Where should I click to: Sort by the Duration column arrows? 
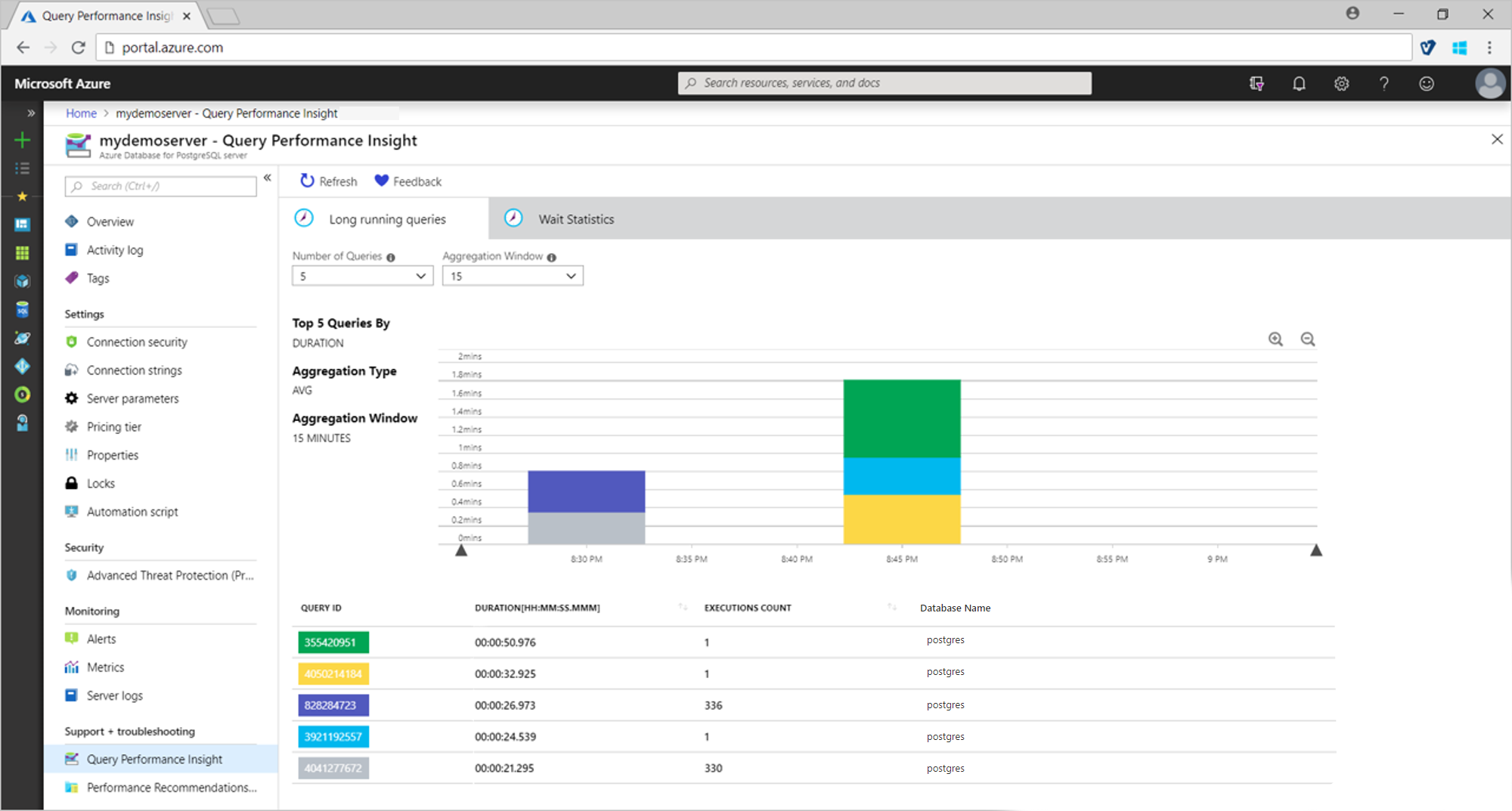coord(683,607)
